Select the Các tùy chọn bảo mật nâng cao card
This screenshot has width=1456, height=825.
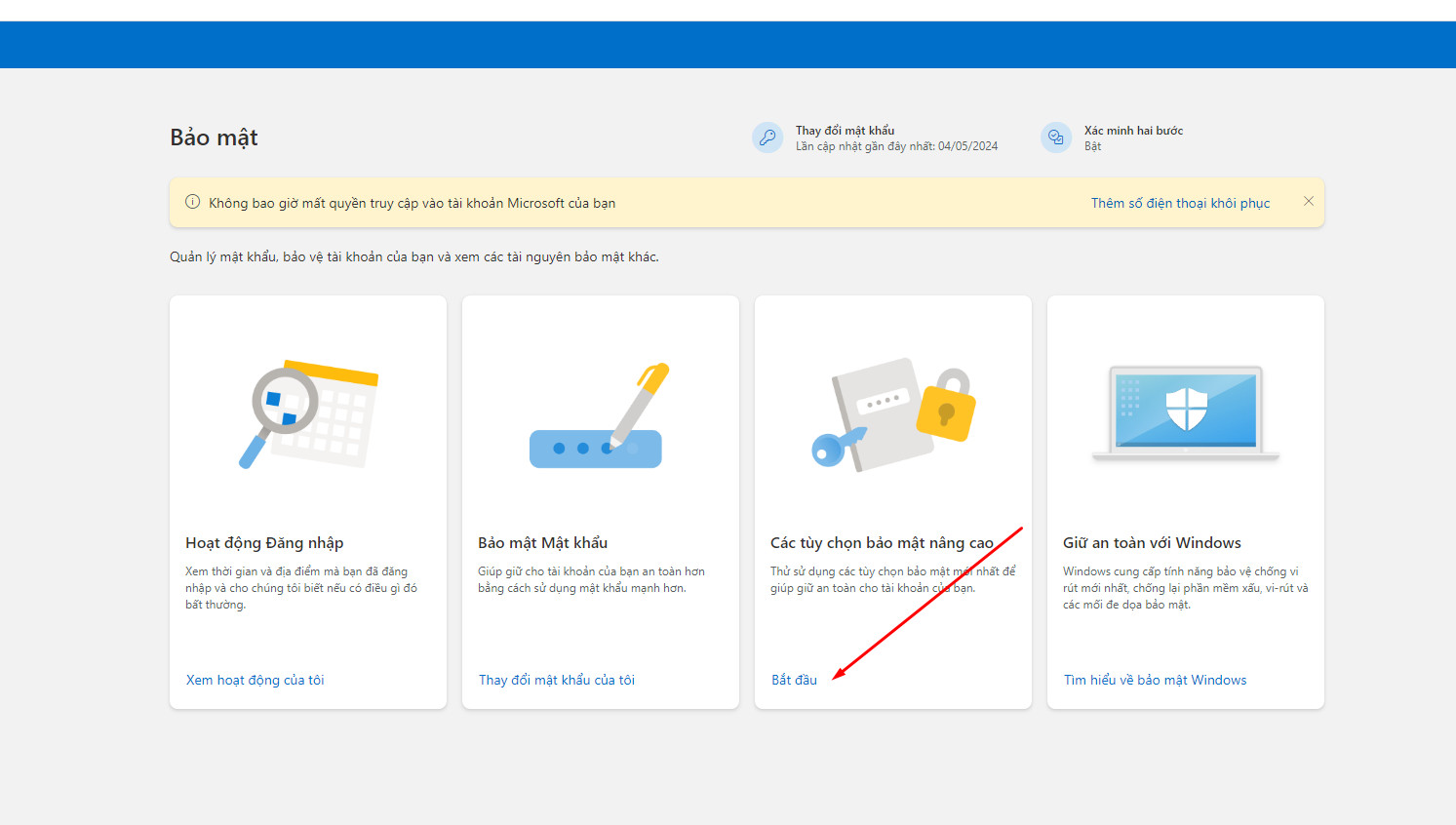[x=892, y=501]
